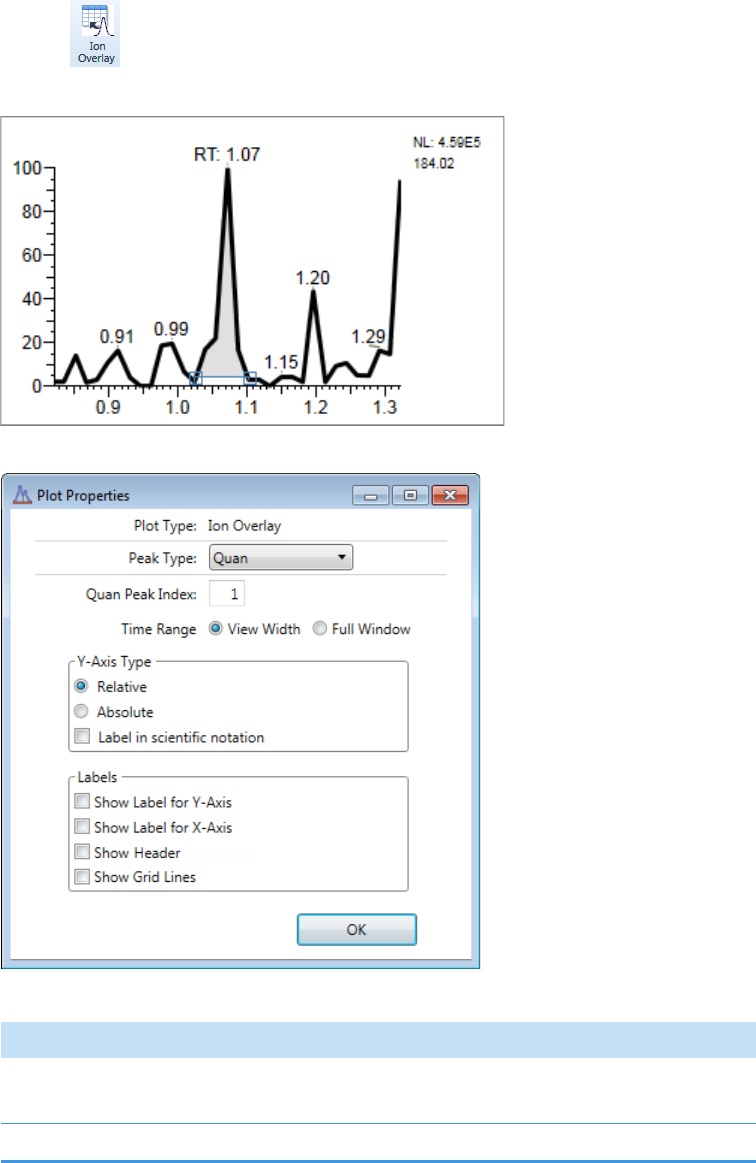Viewport: 756px width, 1163px height.
Task: Click the 0.91 peak label
Action: coord(116,337)
